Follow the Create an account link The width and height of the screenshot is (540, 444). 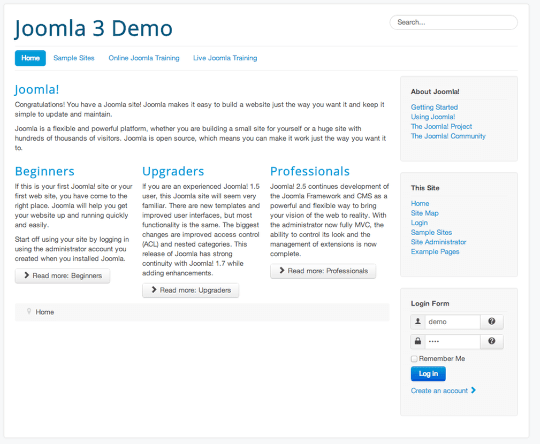click(x=439, y=391)
